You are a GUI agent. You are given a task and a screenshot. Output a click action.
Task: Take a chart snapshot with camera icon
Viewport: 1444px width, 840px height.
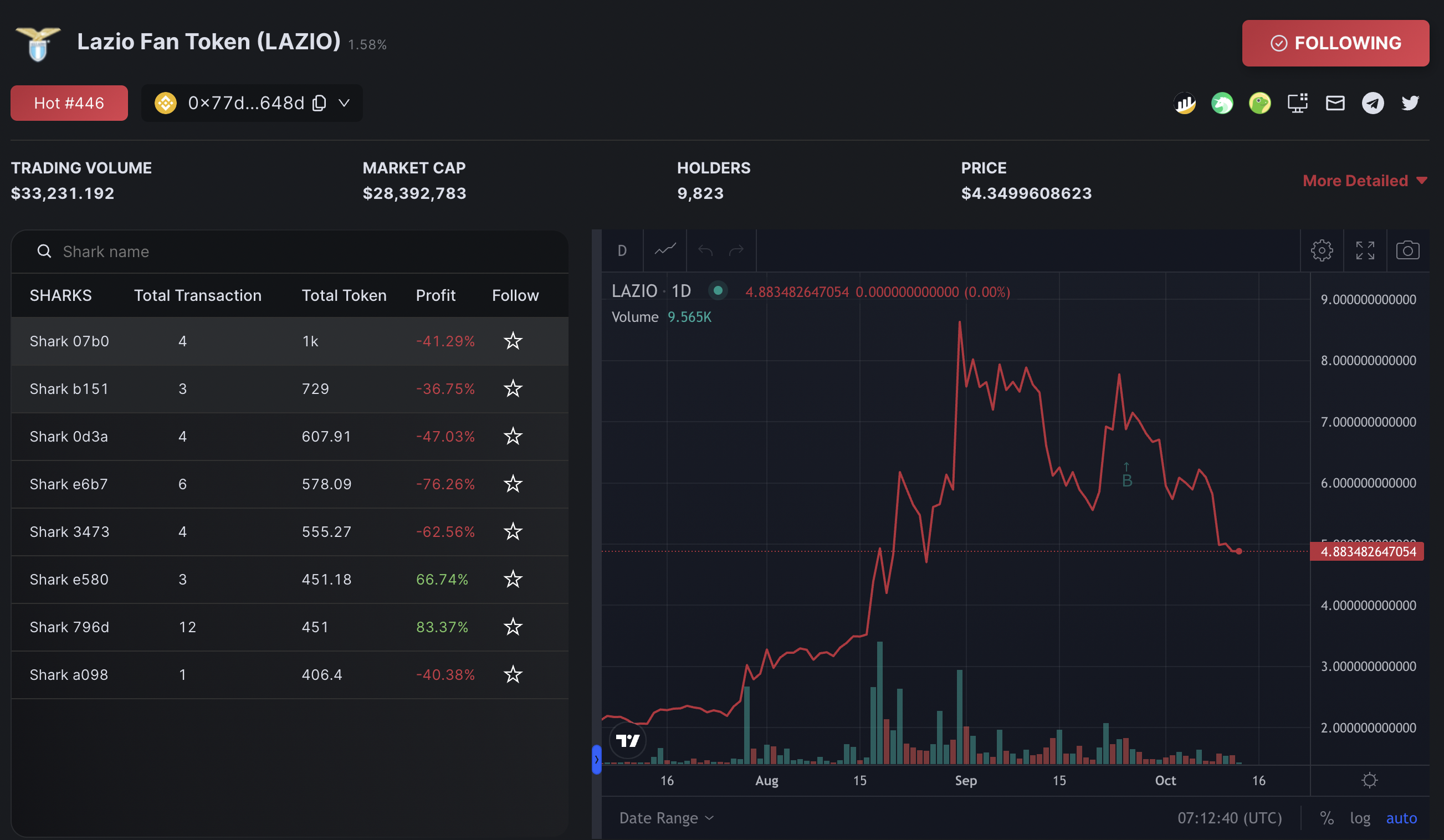click(x=1407, y=250)
